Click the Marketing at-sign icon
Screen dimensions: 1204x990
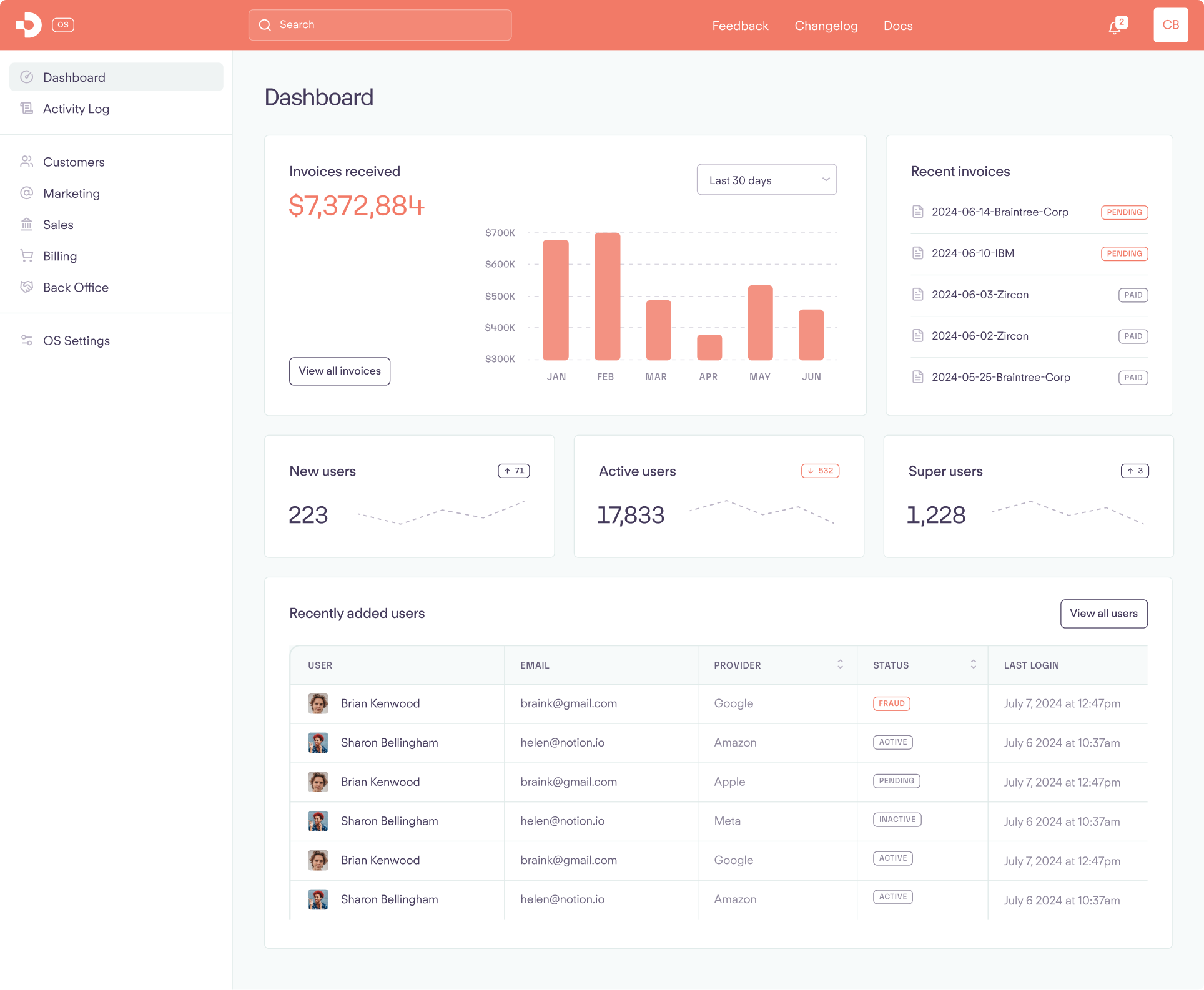pos(26,193)
